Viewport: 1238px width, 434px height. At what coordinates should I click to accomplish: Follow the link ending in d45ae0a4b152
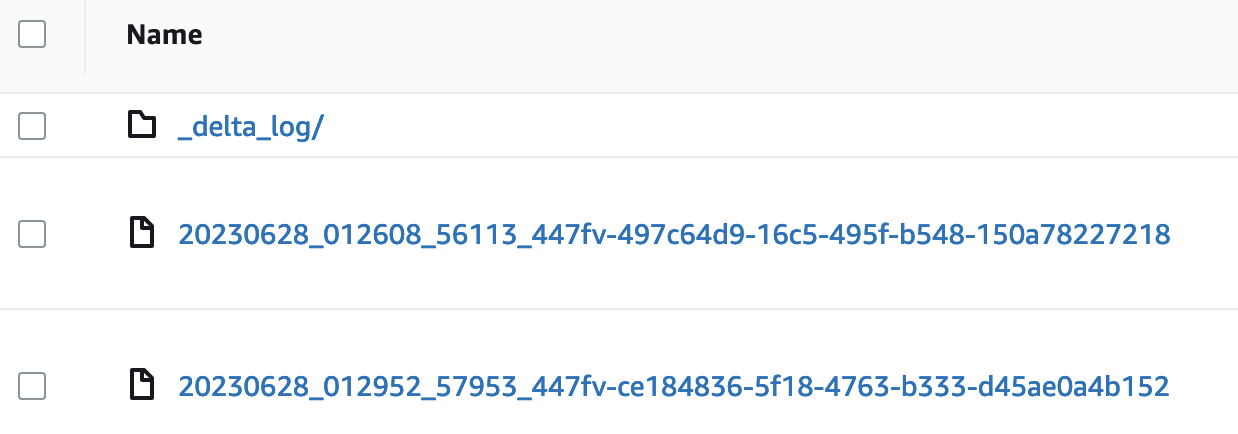pyautogui.click(x=673, y=386)
